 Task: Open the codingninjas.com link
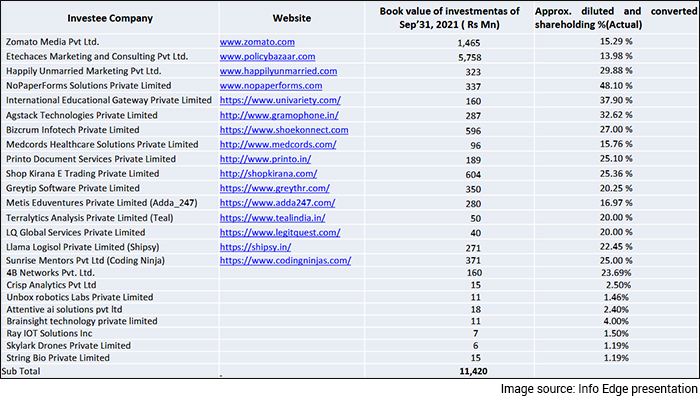coord(285,260)
